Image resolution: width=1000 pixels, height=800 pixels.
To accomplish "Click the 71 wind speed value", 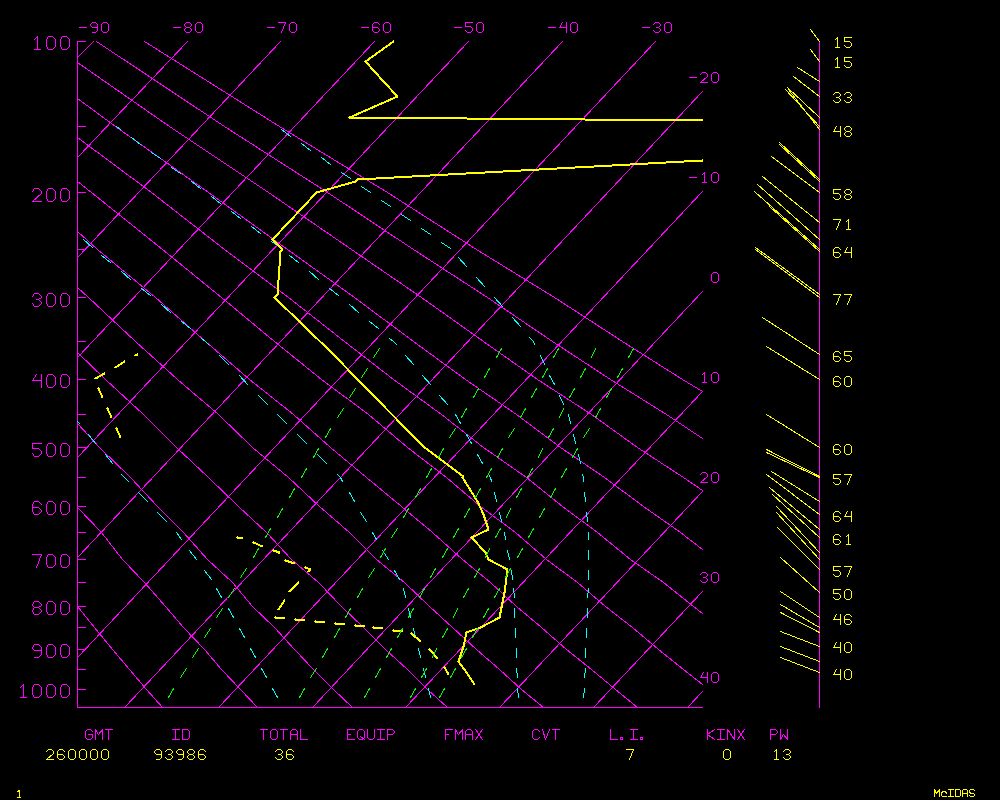I will pos(842,225).
